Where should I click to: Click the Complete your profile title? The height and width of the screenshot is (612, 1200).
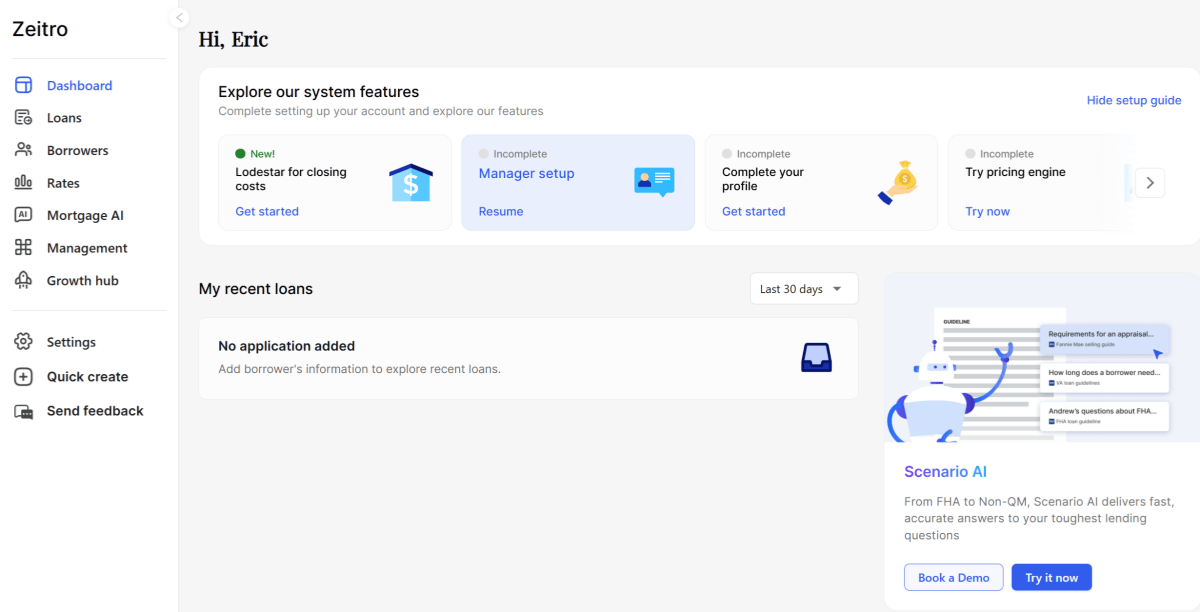point(763,179)
